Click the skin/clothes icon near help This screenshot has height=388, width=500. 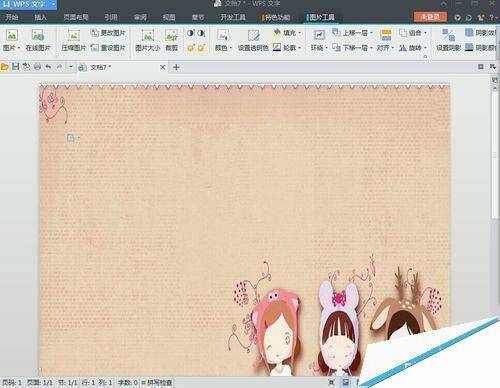click(480, 17)
